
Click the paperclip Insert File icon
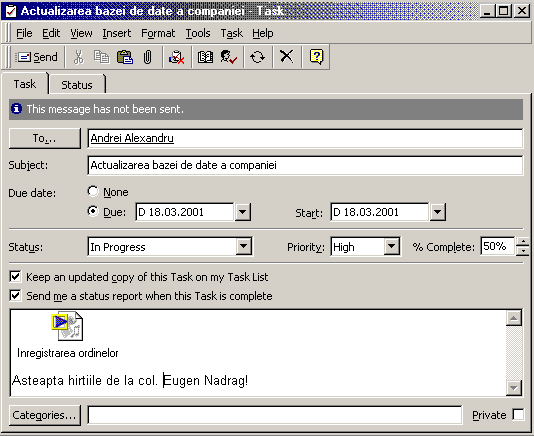[x=147, y=57]
